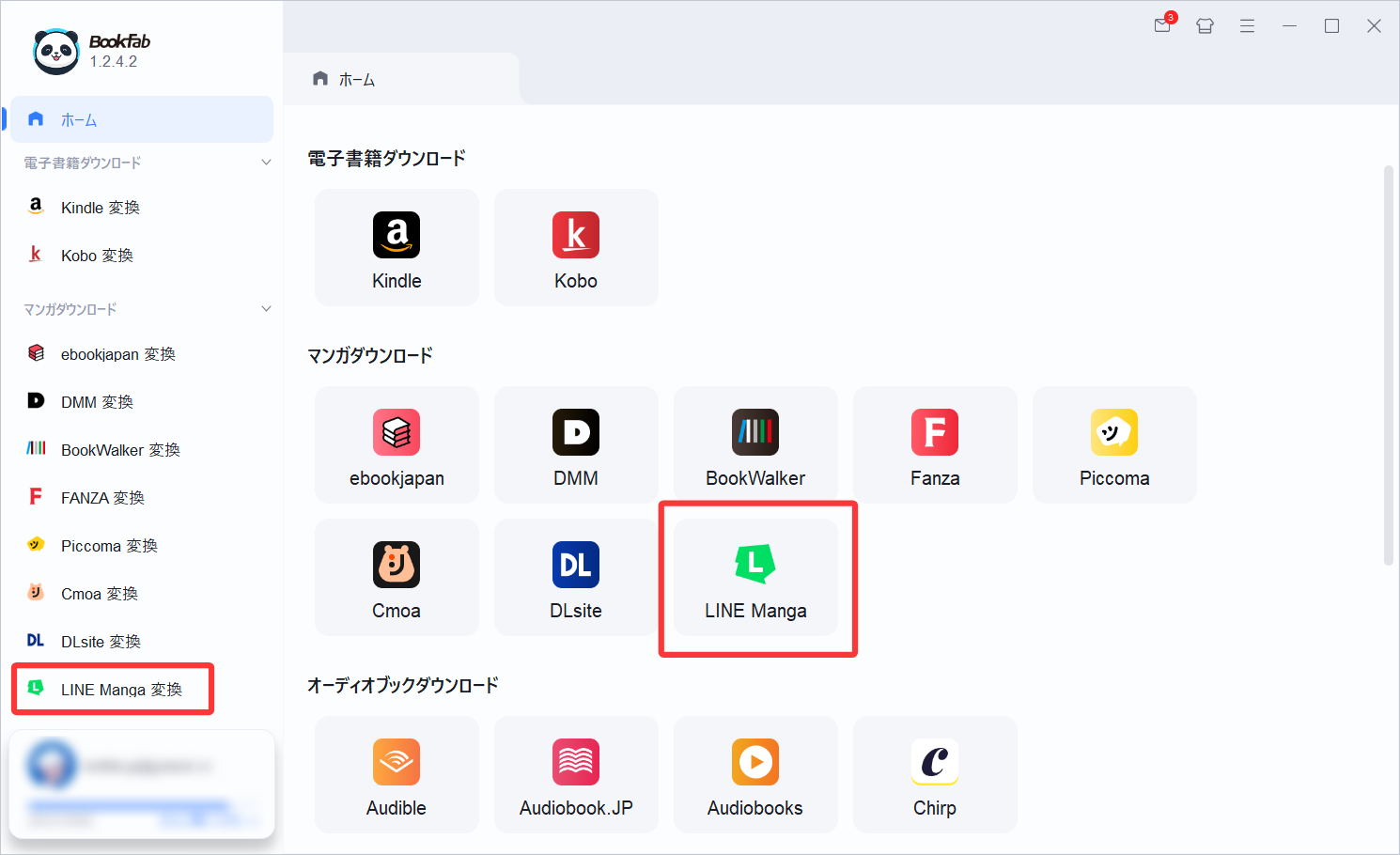Open the Audiobooks tile

[x=755, y=775]
